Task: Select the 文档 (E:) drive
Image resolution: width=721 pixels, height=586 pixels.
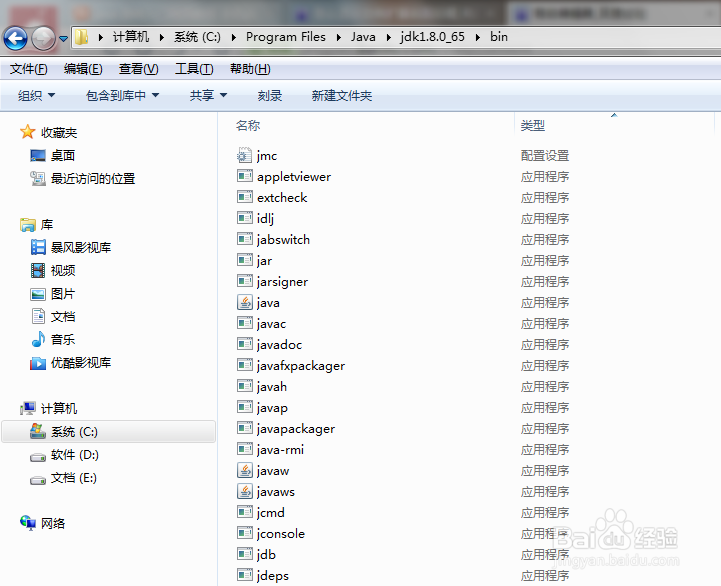Action: coord(74,478)
